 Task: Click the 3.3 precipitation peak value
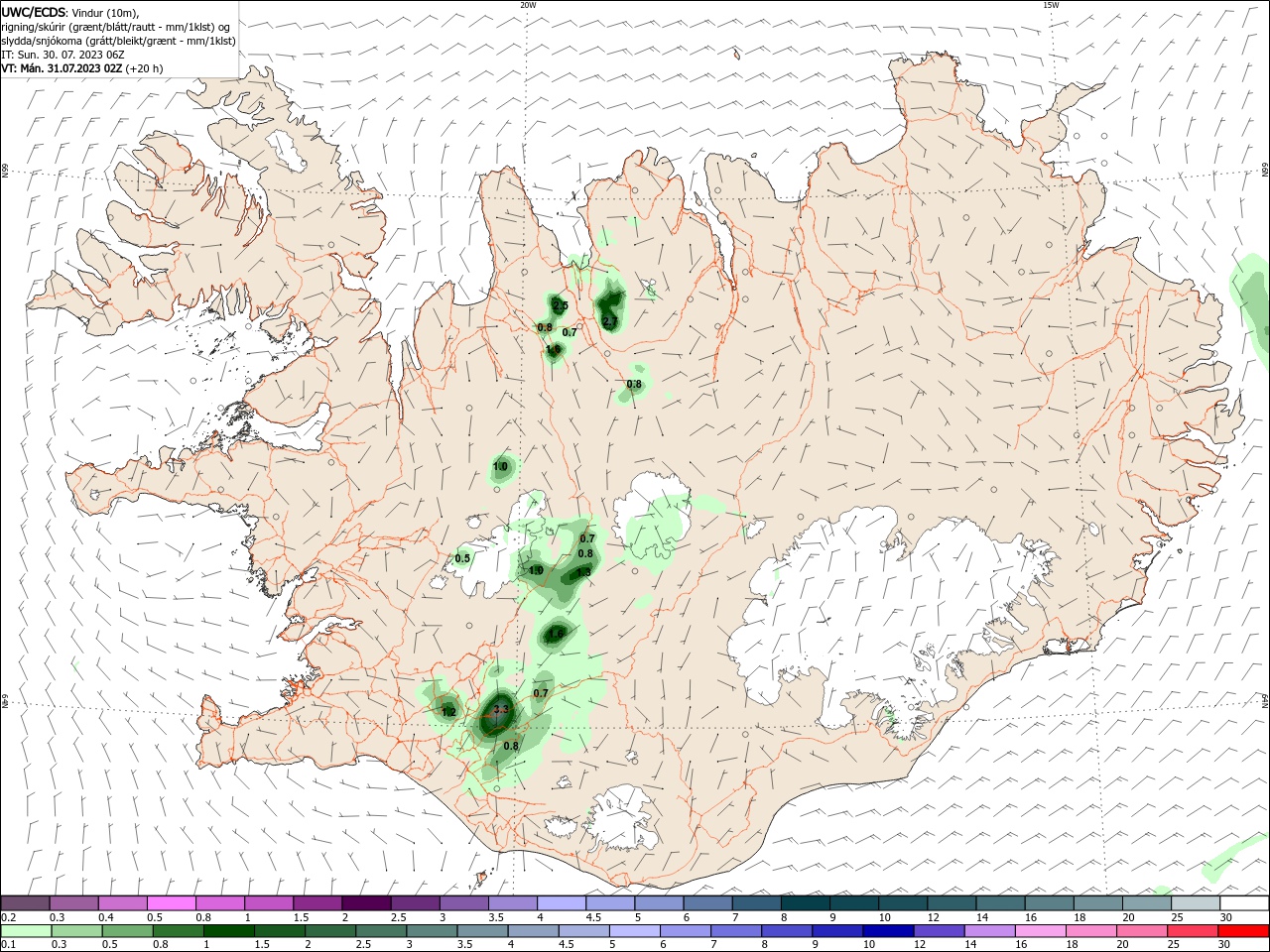(501, 709)
